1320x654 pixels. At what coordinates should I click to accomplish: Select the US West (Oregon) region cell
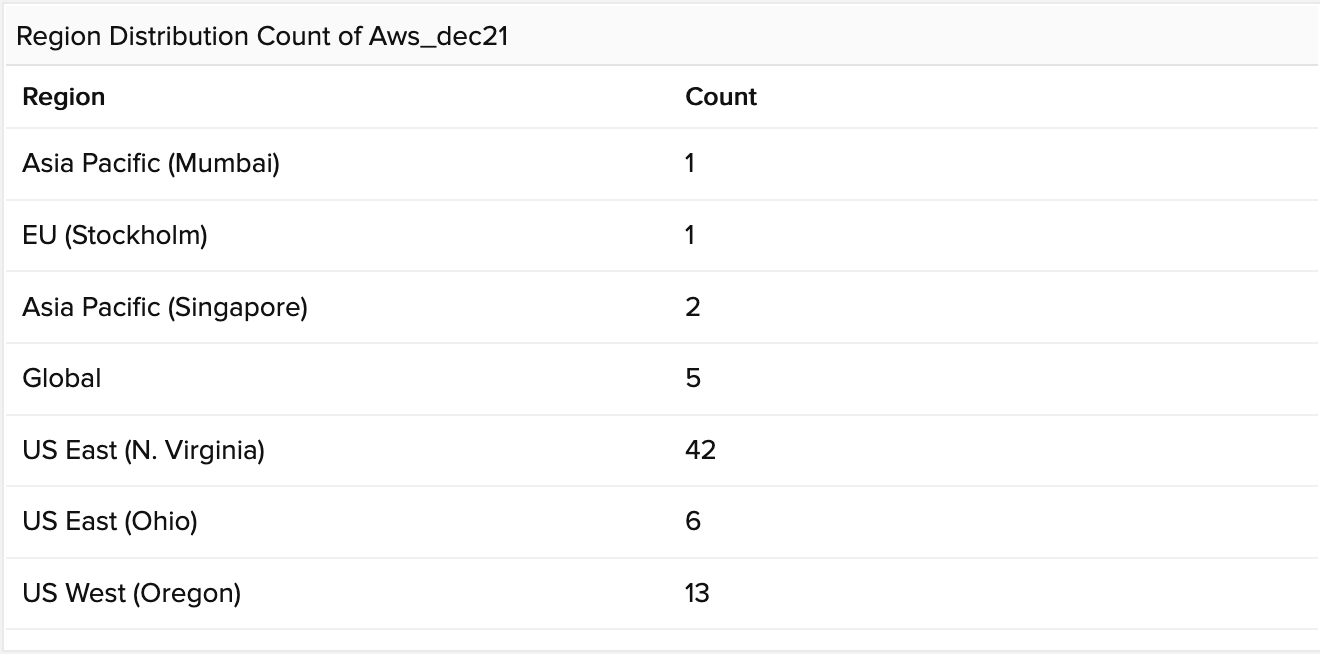point(132,593)
